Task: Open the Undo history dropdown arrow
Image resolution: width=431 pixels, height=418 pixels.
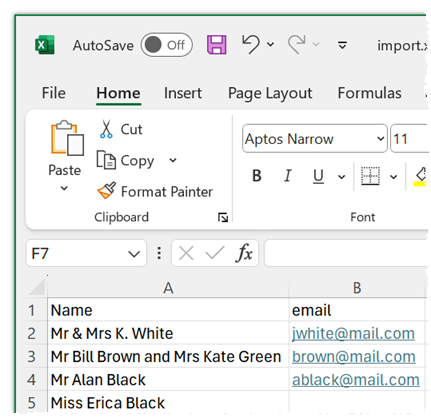Action: point(271,44)
